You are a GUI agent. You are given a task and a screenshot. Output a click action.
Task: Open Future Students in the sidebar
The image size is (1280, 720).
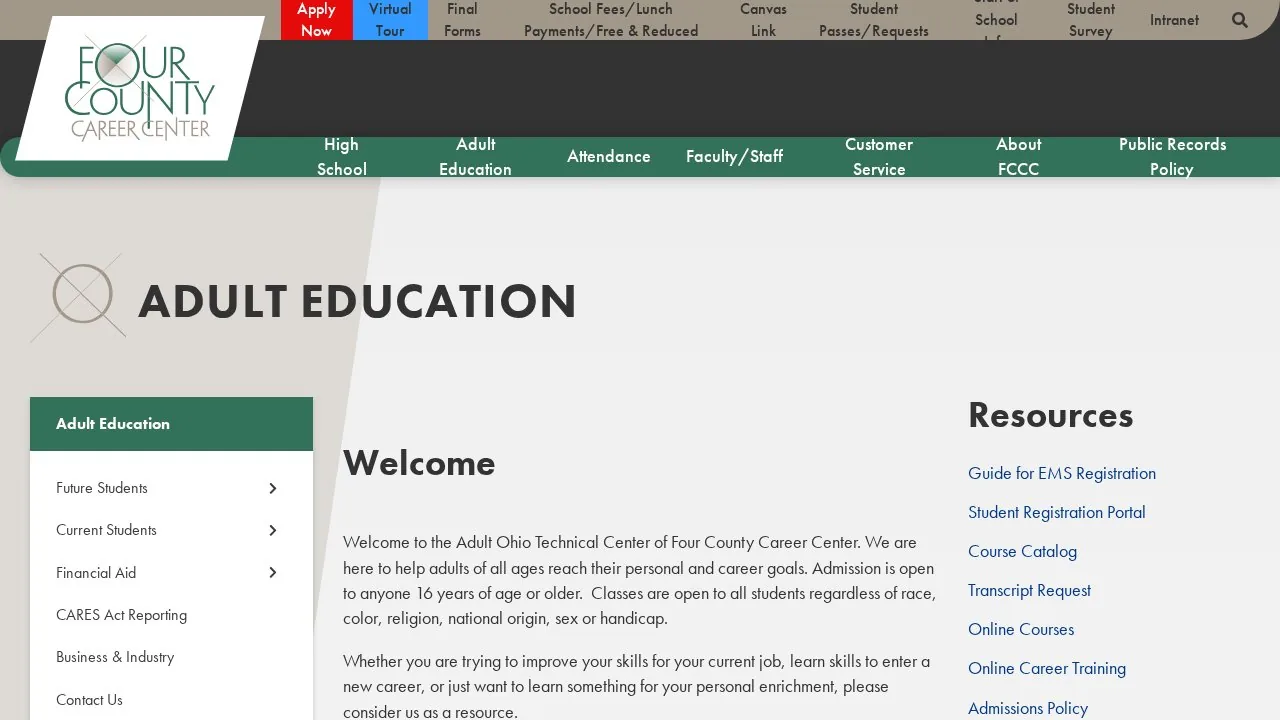tap(102, 488)
